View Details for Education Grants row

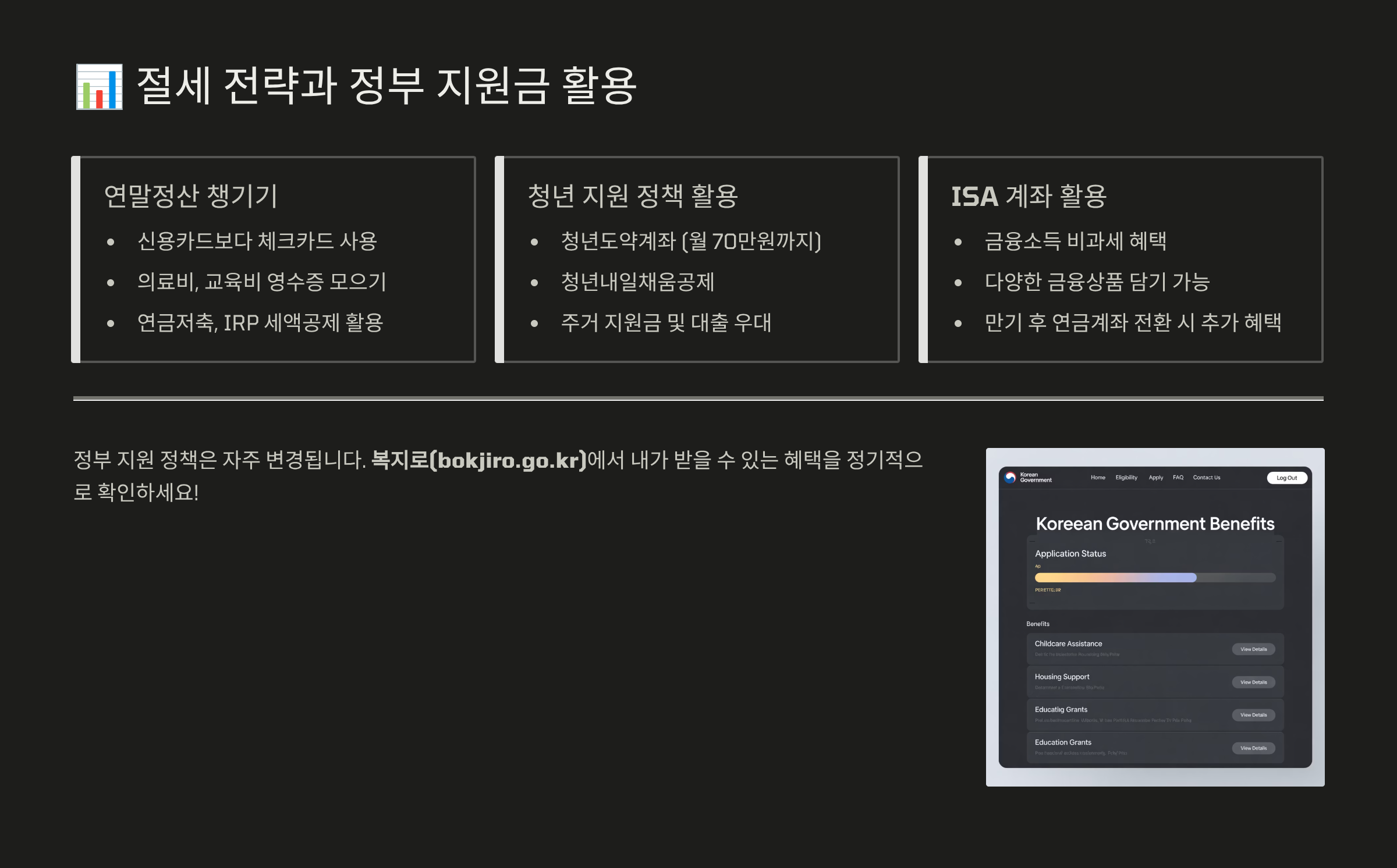coord(1253,748)
